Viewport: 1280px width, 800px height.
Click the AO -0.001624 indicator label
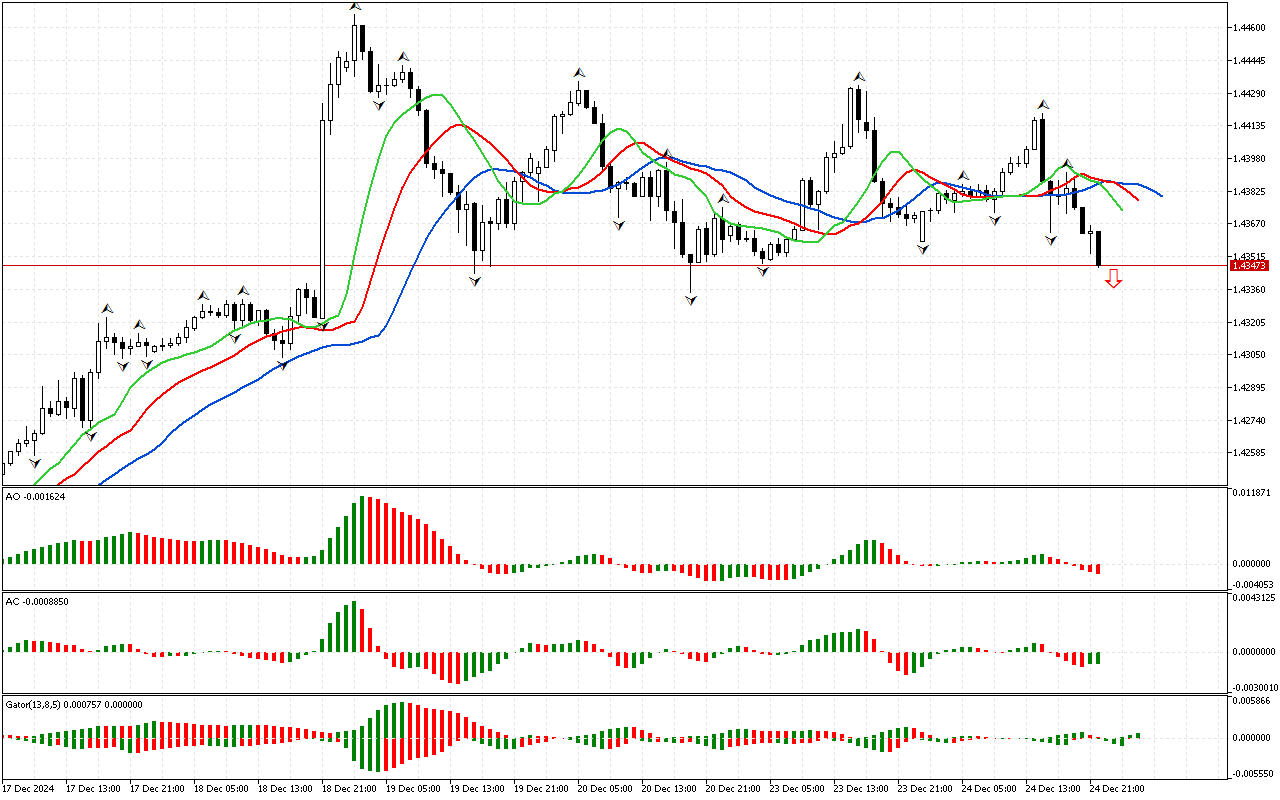pyautogui.click(x=35, y=497)
